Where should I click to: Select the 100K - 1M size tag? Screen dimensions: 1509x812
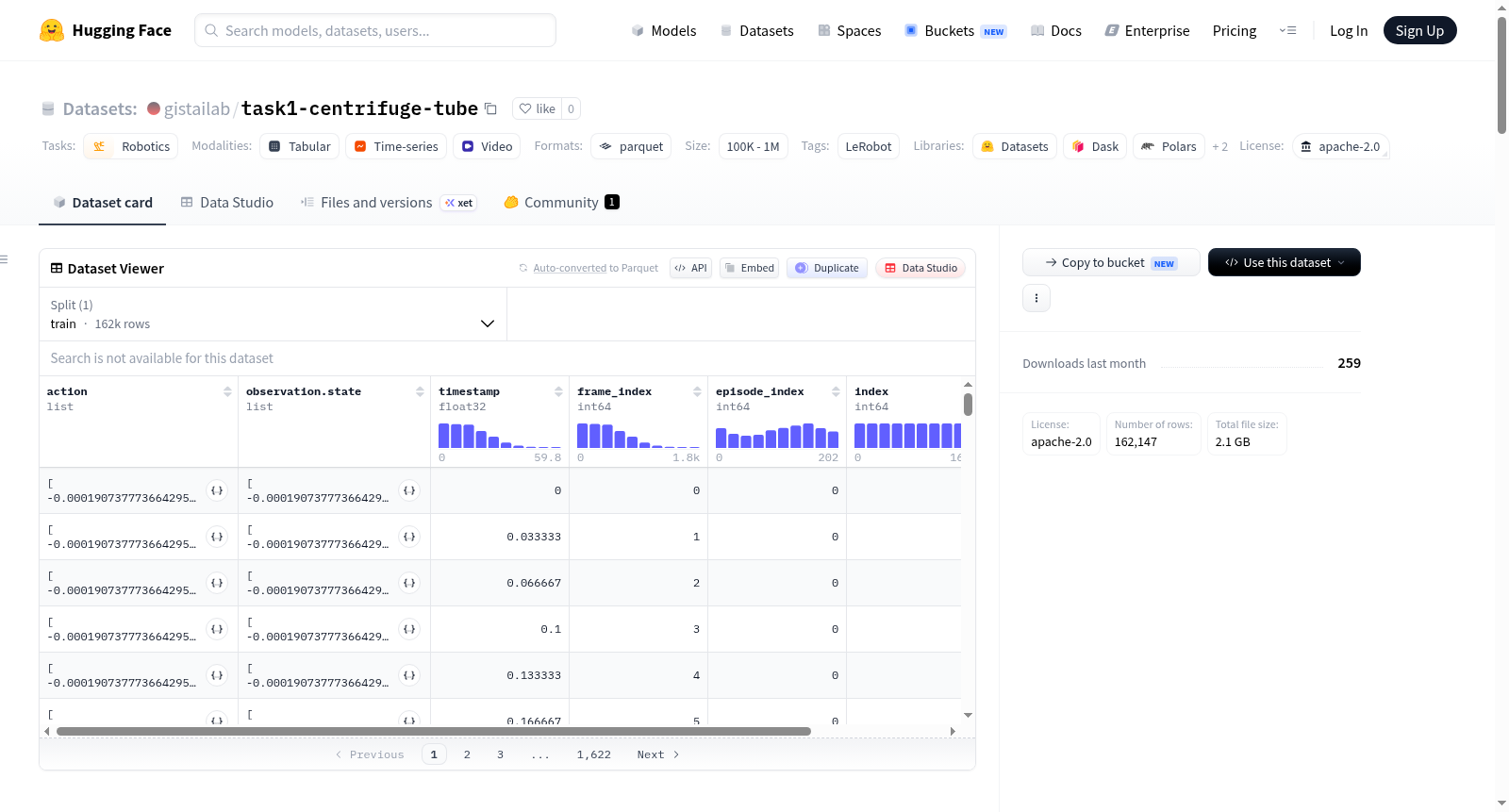coord(753,146)
